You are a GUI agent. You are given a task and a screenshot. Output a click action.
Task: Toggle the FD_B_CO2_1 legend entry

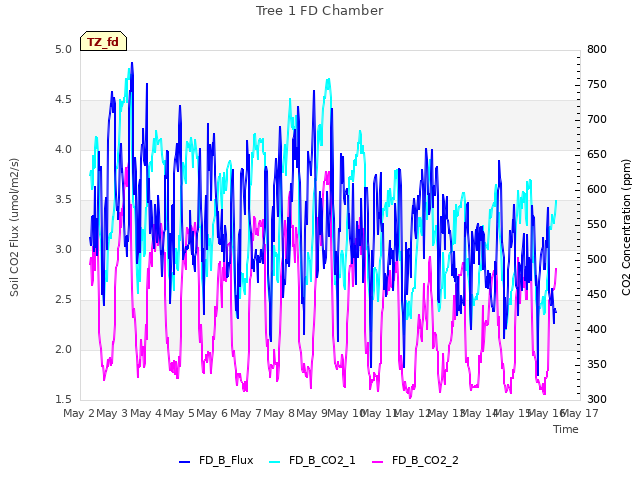(x=312, y=460)
